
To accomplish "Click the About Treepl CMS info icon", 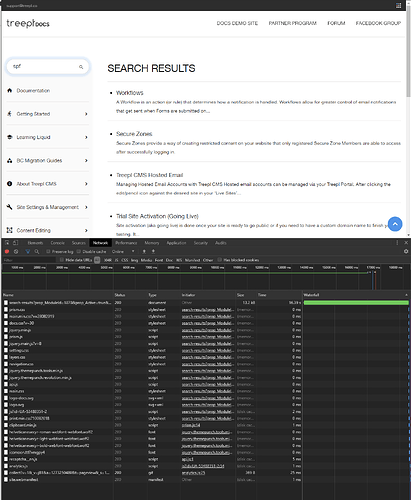I will pos(10,184).
